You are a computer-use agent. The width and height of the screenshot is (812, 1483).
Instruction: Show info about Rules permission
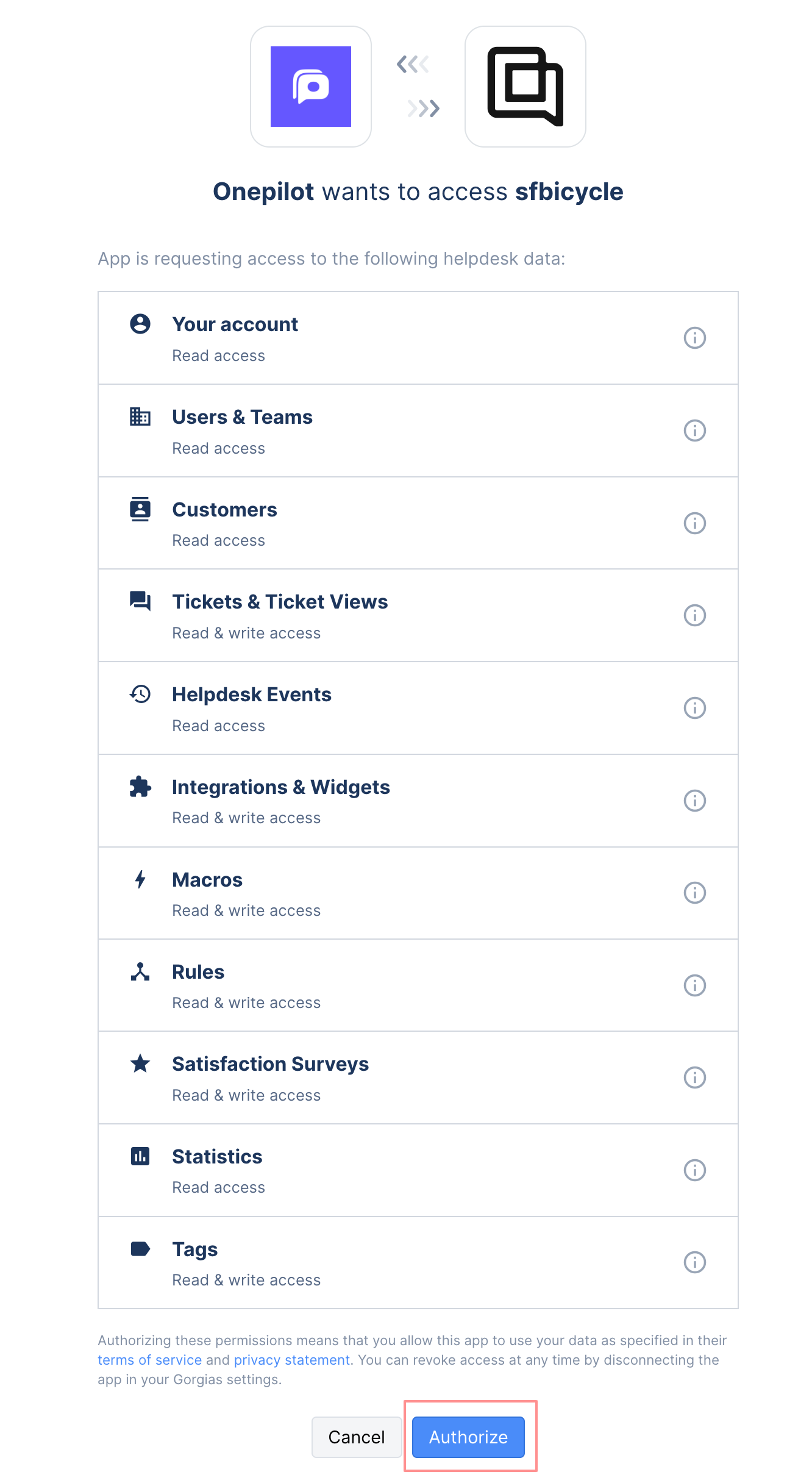tap(694, 985)
